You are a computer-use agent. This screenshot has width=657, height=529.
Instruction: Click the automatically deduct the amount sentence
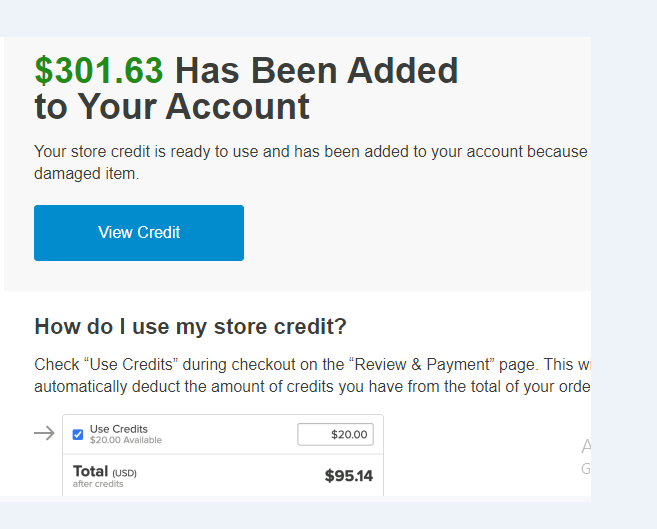pos(312,387)
